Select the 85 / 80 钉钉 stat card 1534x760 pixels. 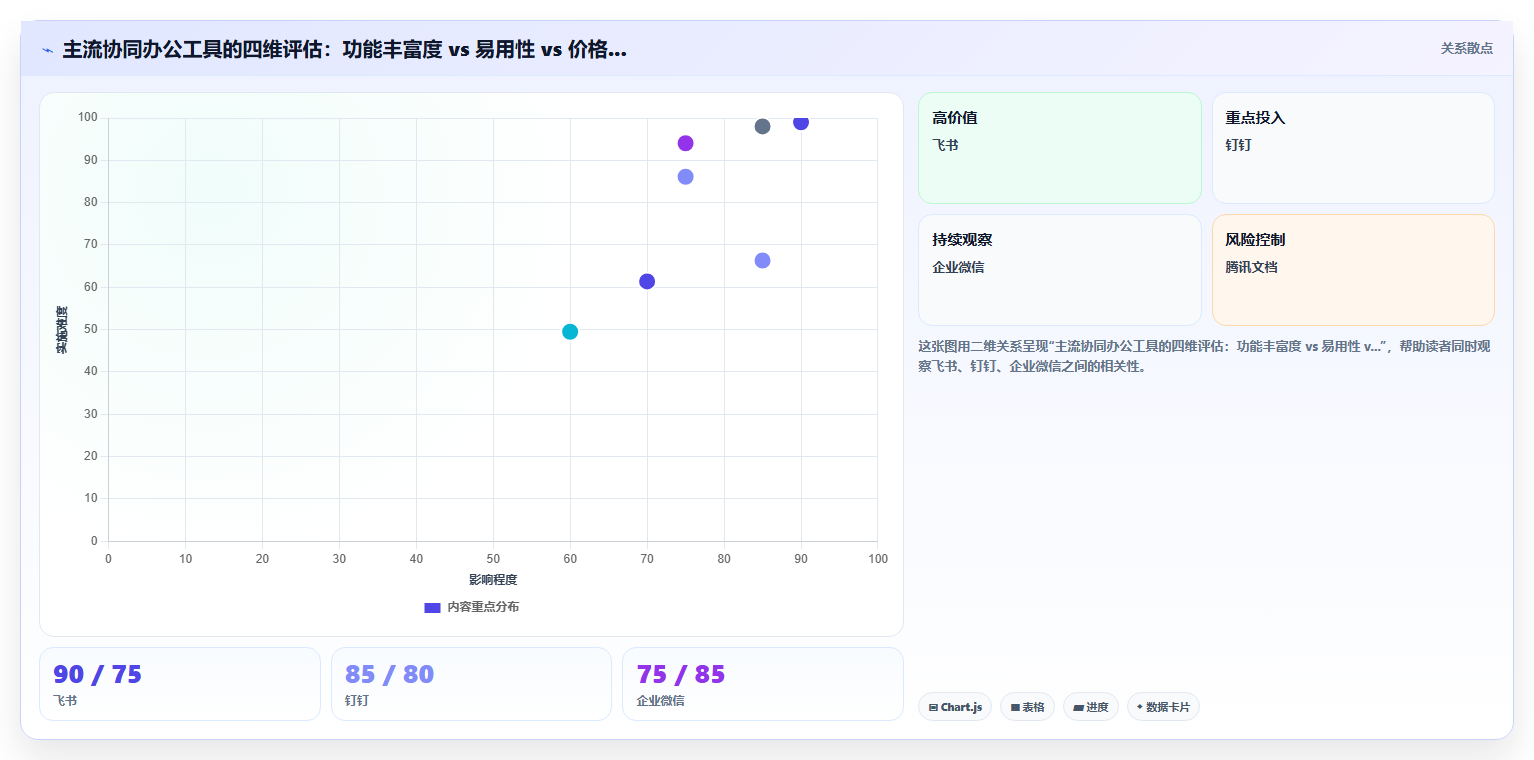[x=471, y=684]
